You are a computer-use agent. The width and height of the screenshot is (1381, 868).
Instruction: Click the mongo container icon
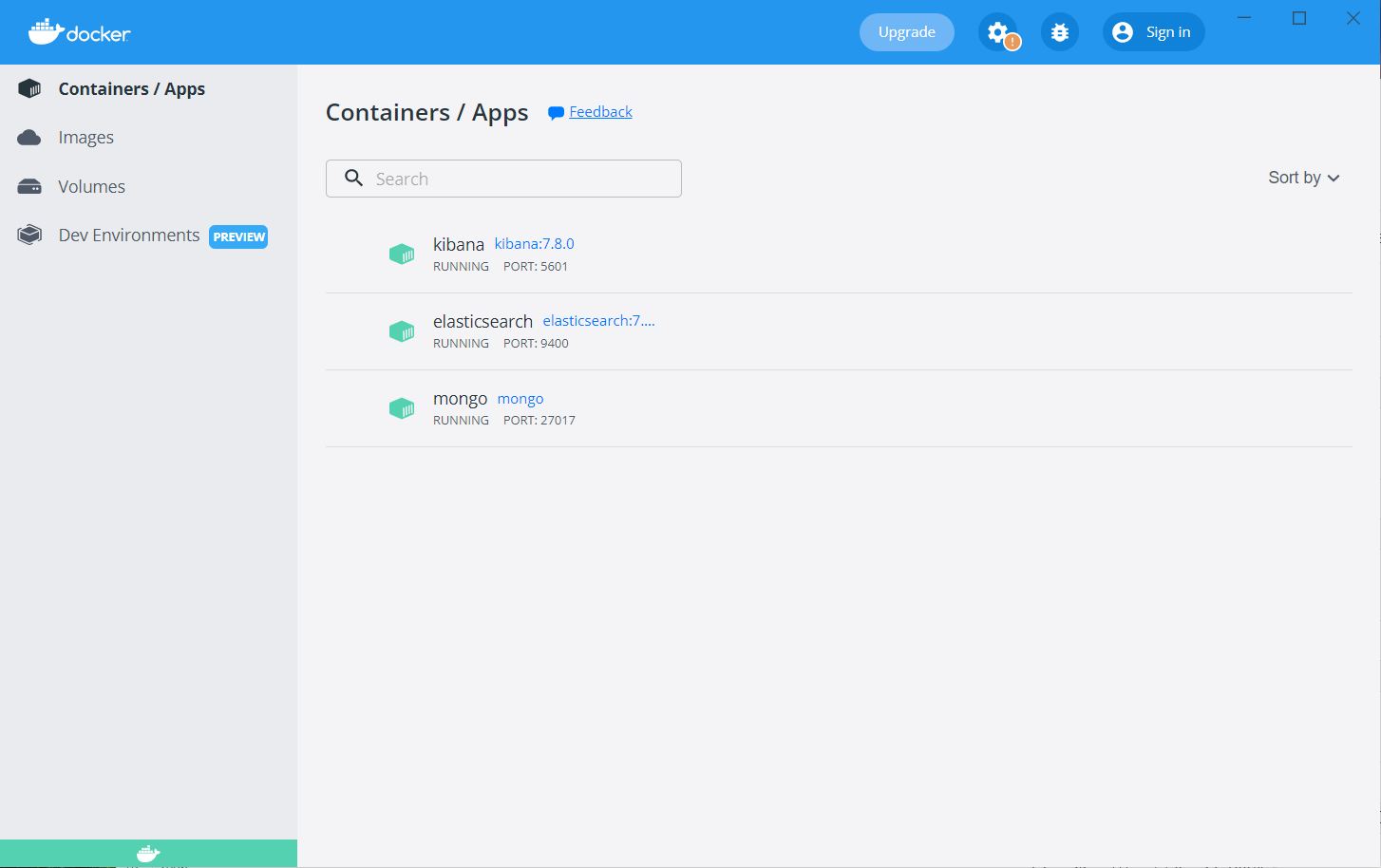click(402, 408)
